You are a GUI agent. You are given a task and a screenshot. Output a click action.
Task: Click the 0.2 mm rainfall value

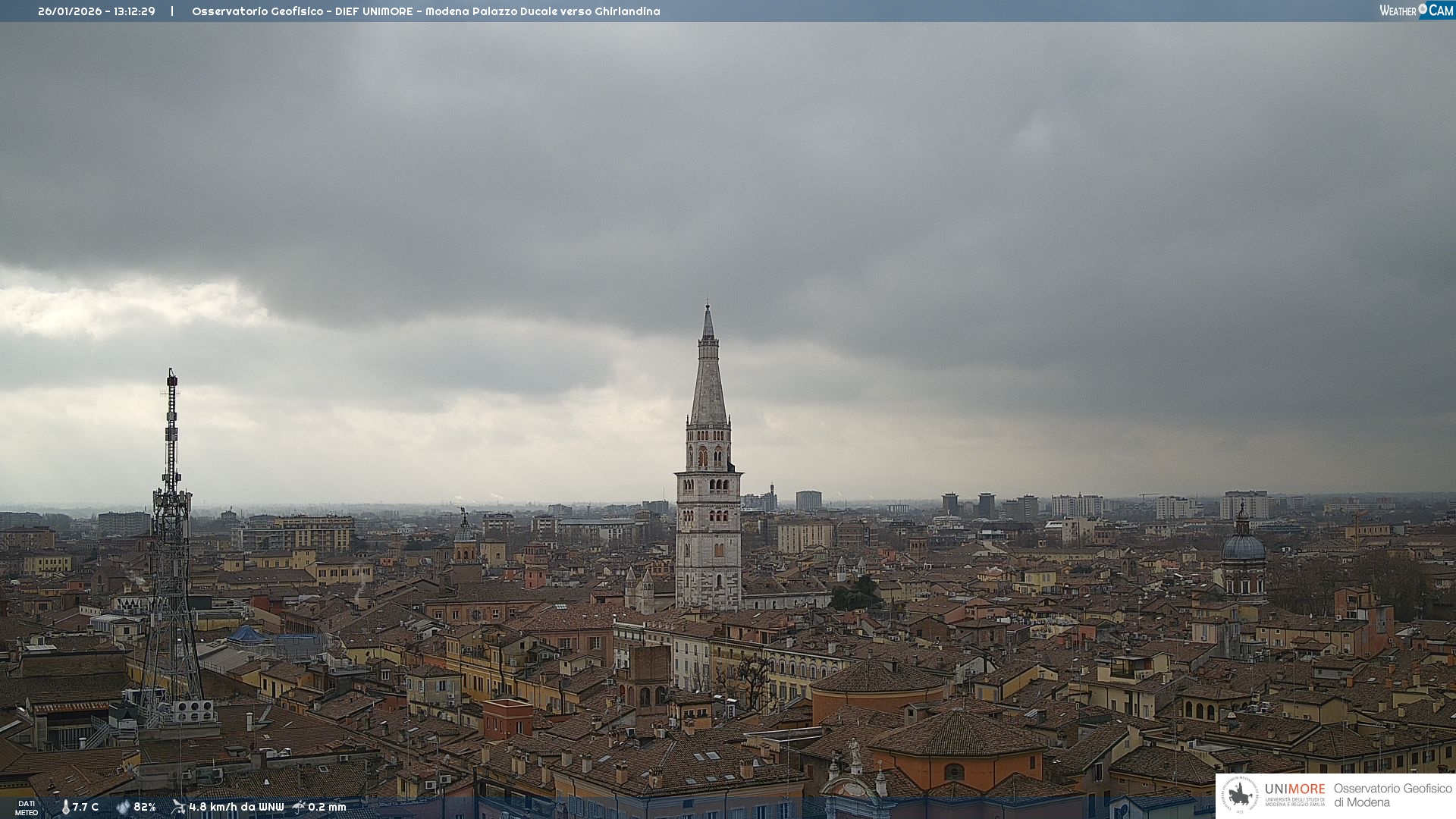pyautogui.click(x=327, y=808)
